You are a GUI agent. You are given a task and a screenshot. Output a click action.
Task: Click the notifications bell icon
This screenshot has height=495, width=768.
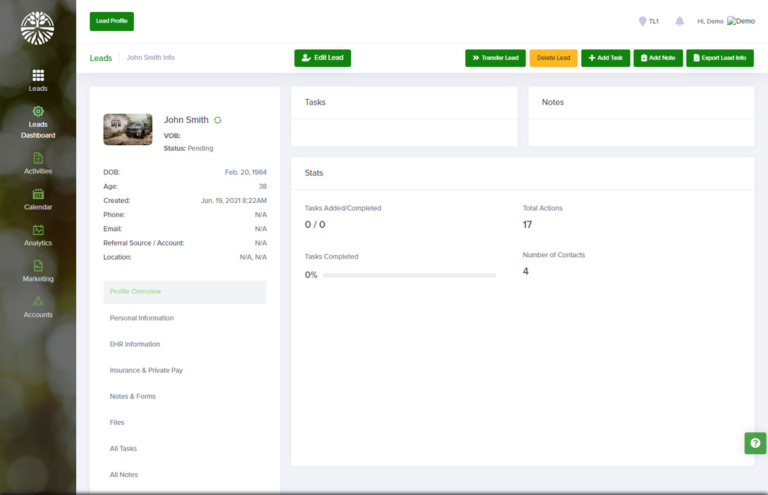click(680, 21)
